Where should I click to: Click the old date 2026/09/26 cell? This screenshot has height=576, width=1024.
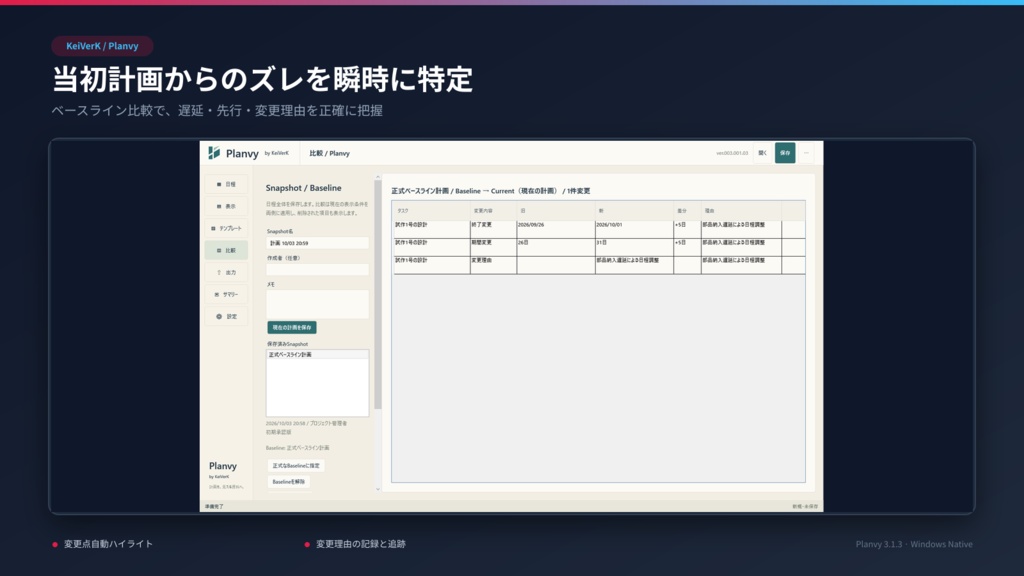pyautogui.click(x=556, y=229)
